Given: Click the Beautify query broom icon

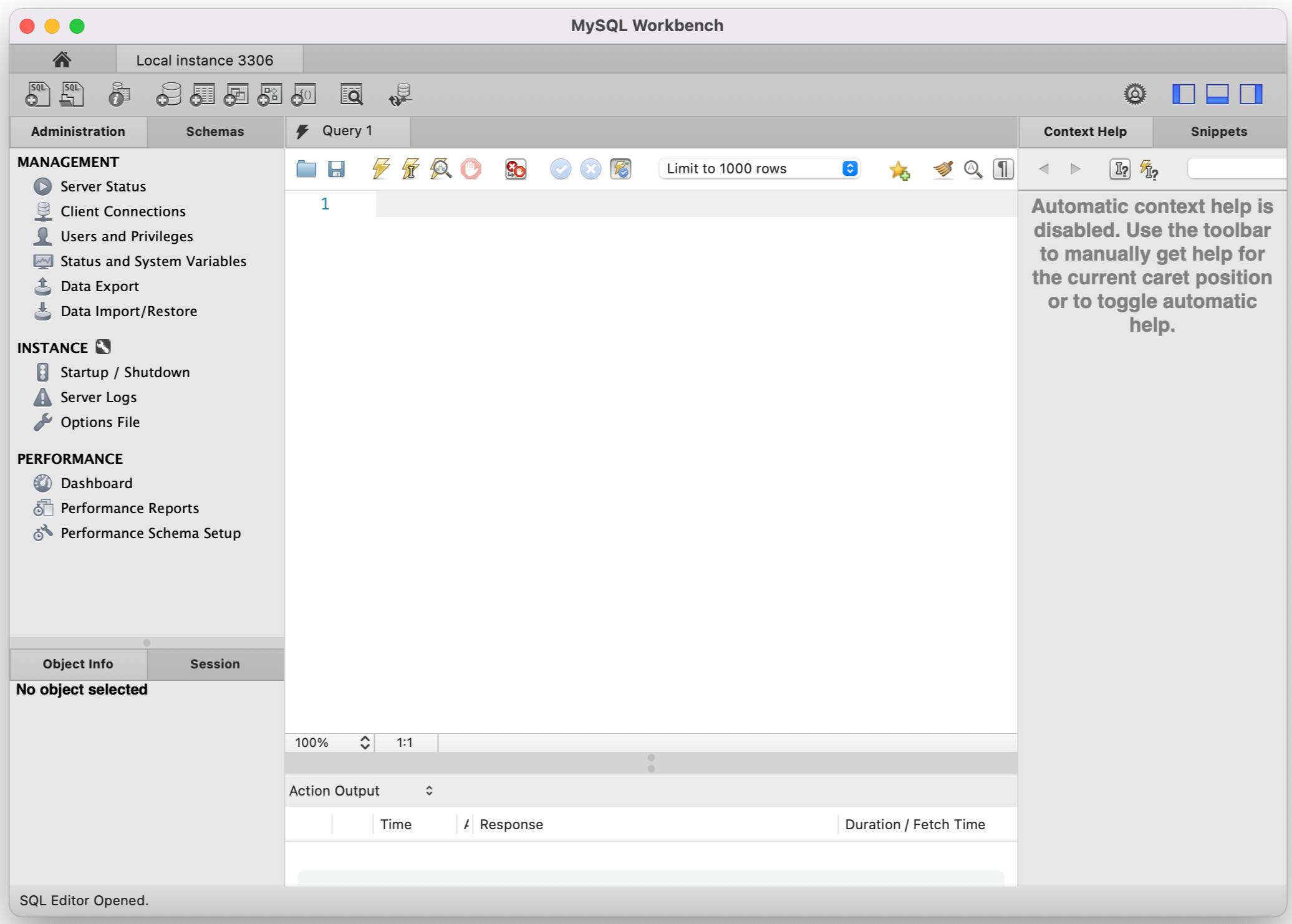Looking at the screenshot, I should tap(943, 169).
